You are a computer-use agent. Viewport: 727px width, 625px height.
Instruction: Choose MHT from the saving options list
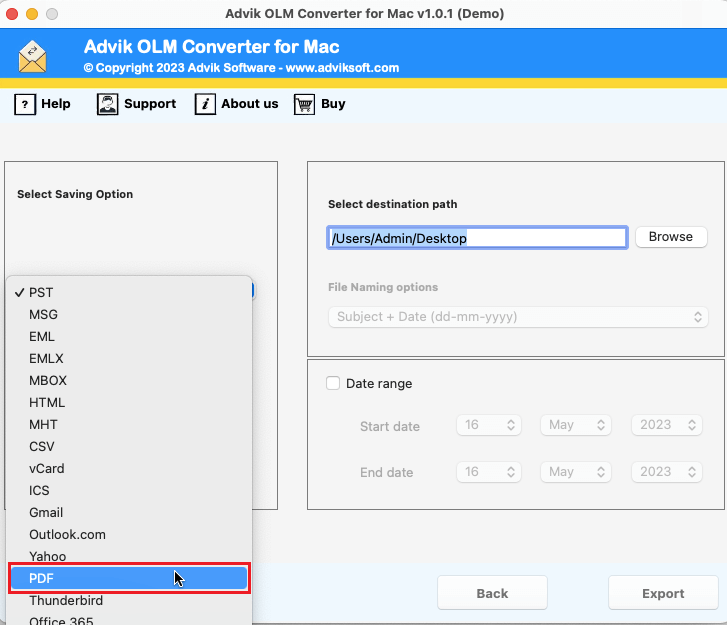tap(129, 425)
